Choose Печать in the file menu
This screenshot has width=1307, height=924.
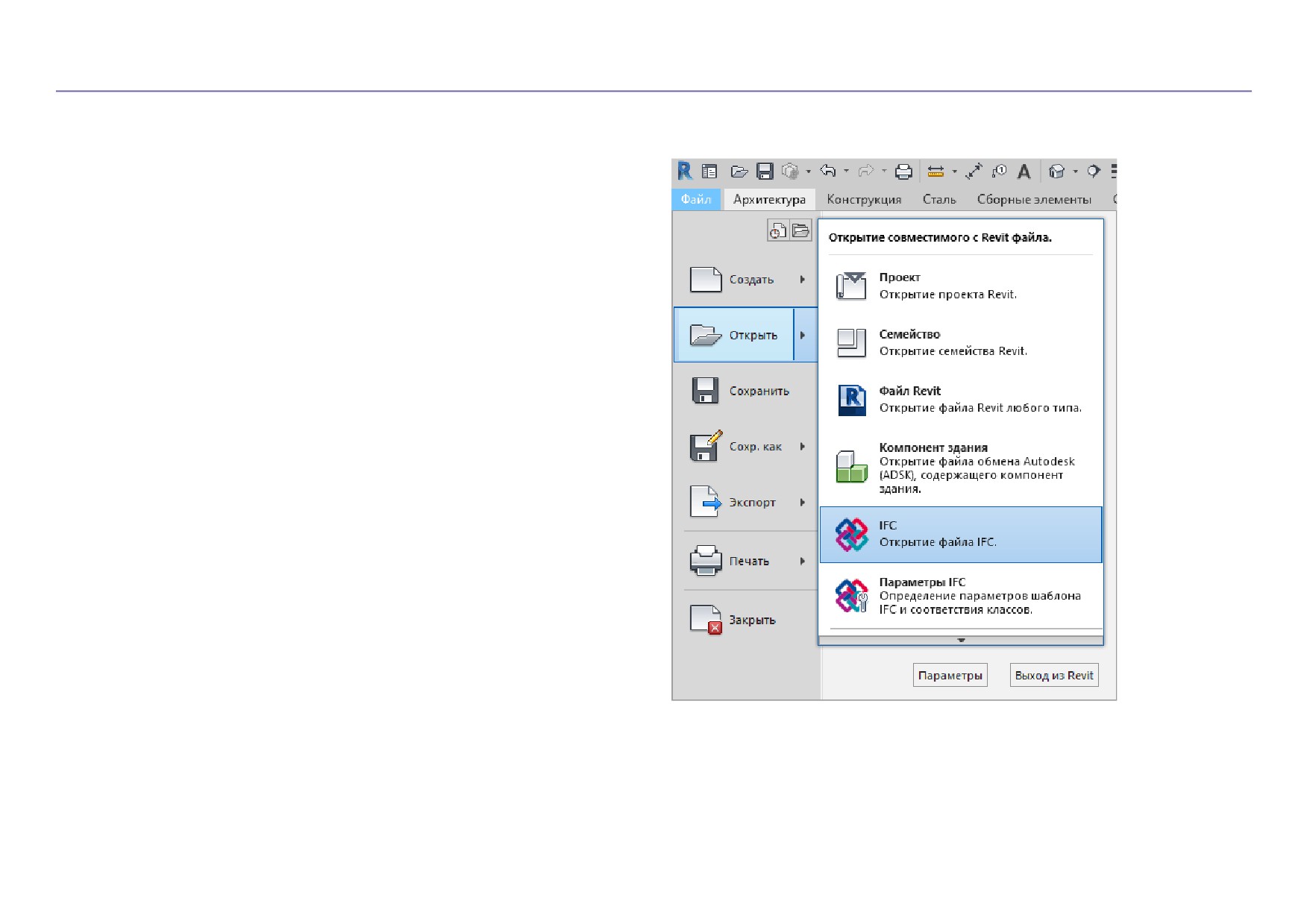746,561
